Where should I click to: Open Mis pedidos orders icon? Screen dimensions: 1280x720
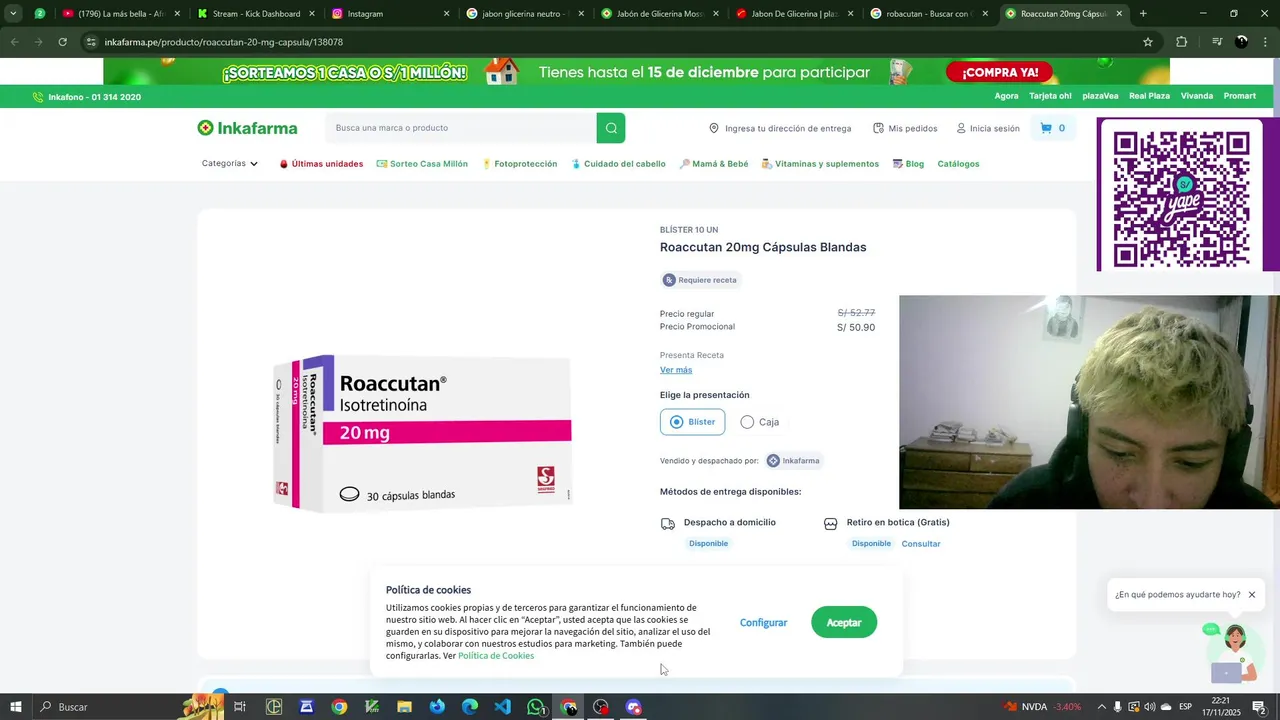coord(878,128)
